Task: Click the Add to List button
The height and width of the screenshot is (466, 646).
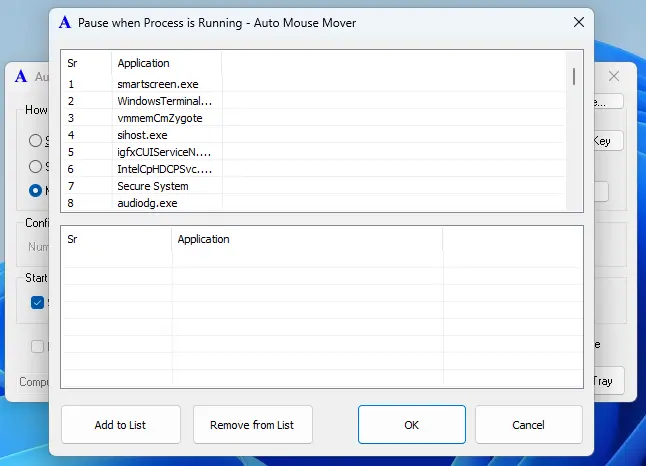Action: coord(121,424)
